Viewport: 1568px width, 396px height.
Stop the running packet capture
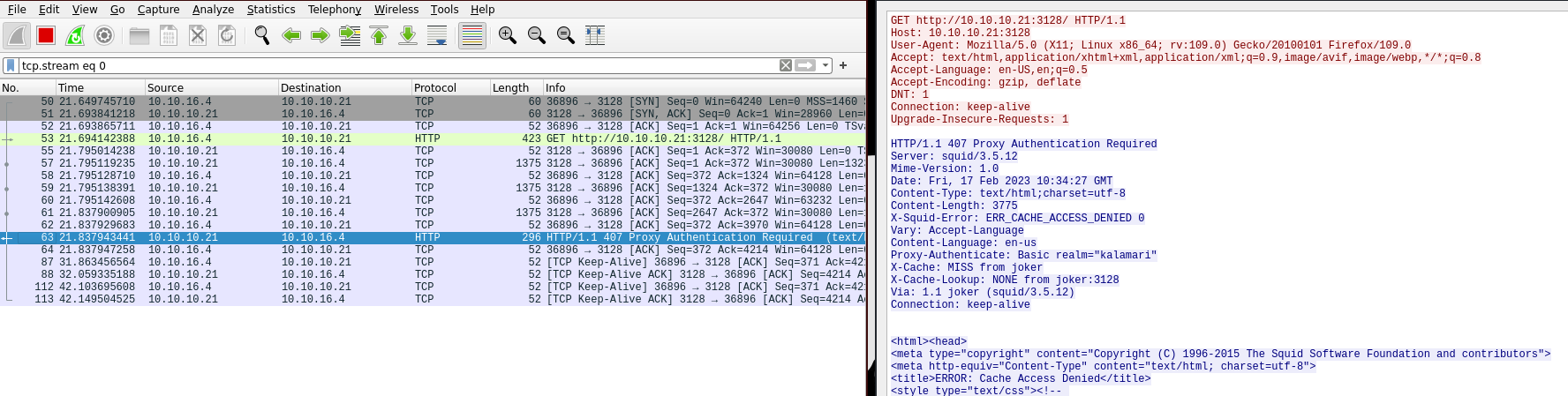[x=46, y=35]
